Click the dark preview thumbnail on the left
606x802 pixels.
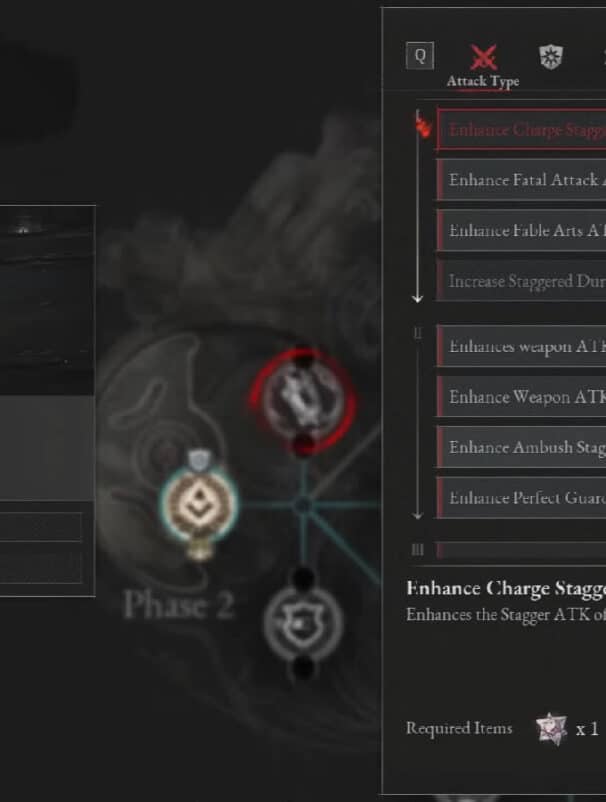click(x=47, y=300)
